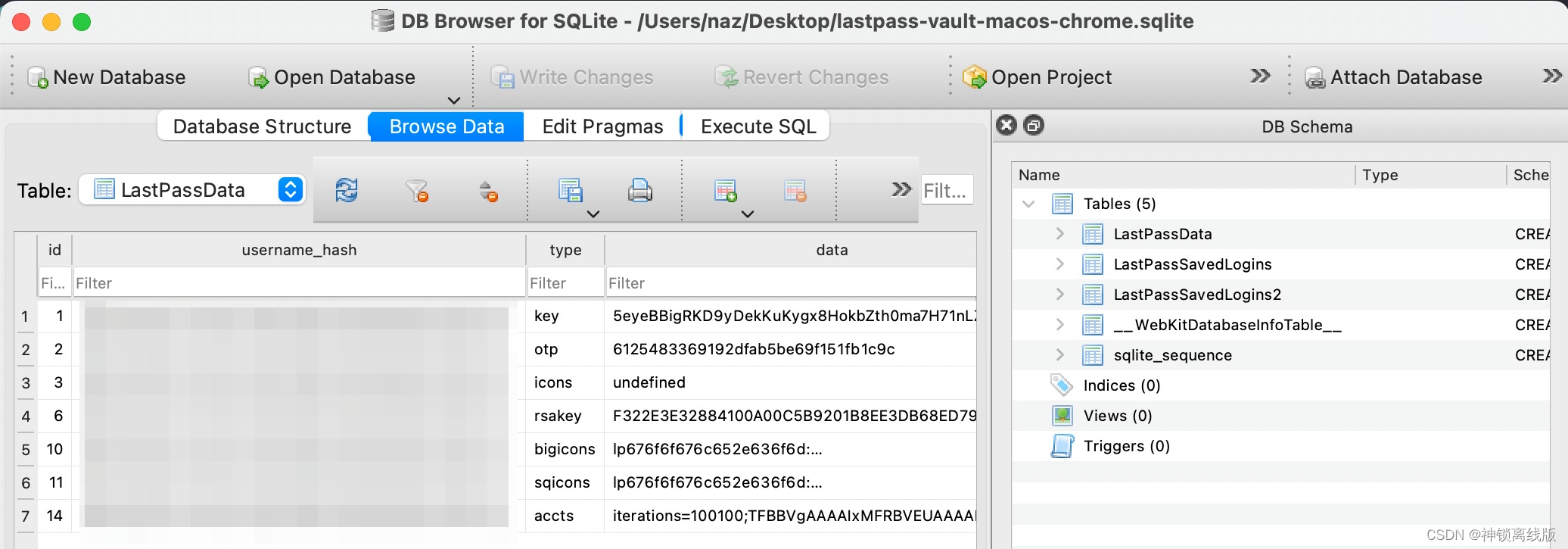The image size is (1568, 549).
Task: Select the 'otp' type cell
Action: [565, 349]
